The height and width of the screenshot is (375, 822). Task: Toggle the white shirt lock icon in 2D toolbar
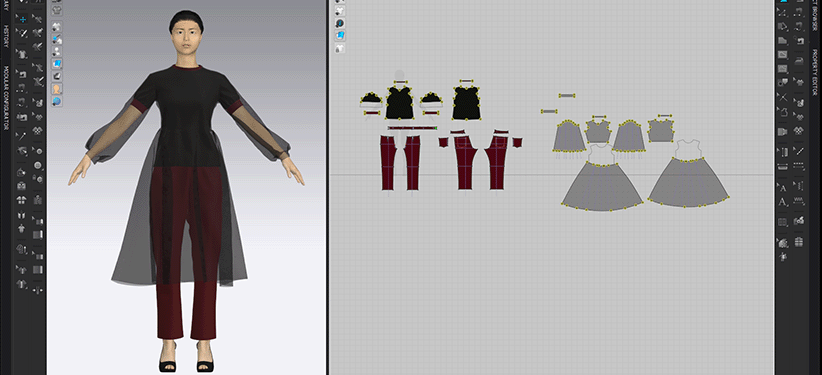[x=340, y=48]
